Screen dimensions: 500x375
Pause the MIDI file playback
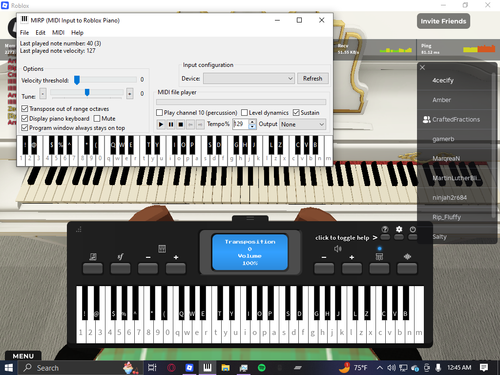[x=171, y=124]
